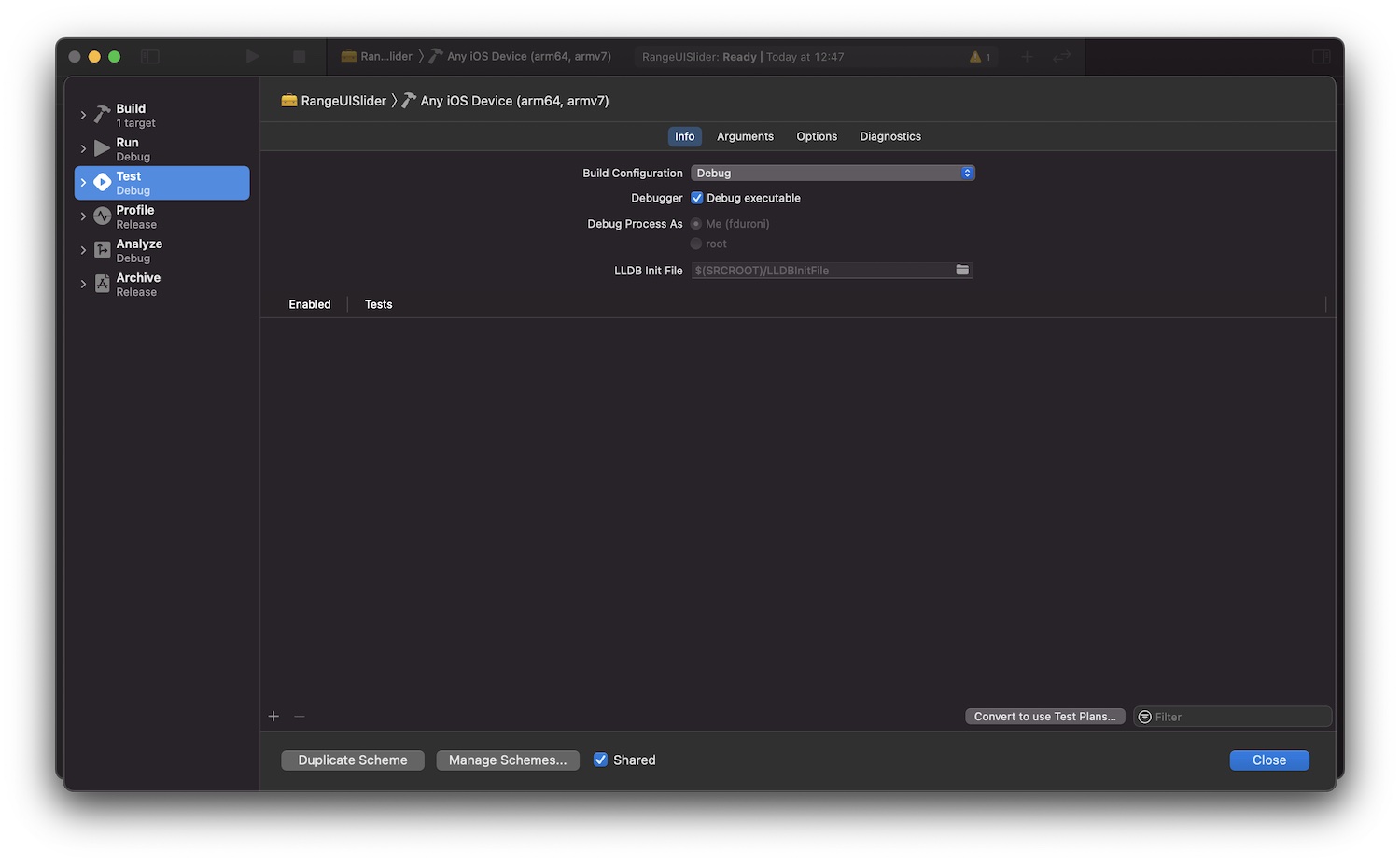Click Convert to use Test Plans button

(1045, 717)
